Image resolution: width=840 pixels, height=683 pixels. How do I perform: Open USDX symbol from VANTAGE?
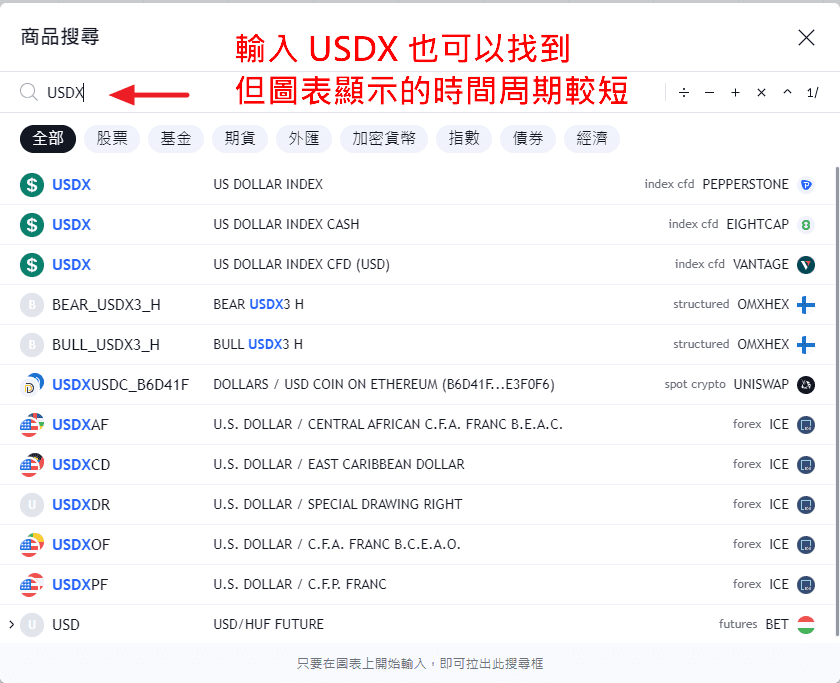417,265
